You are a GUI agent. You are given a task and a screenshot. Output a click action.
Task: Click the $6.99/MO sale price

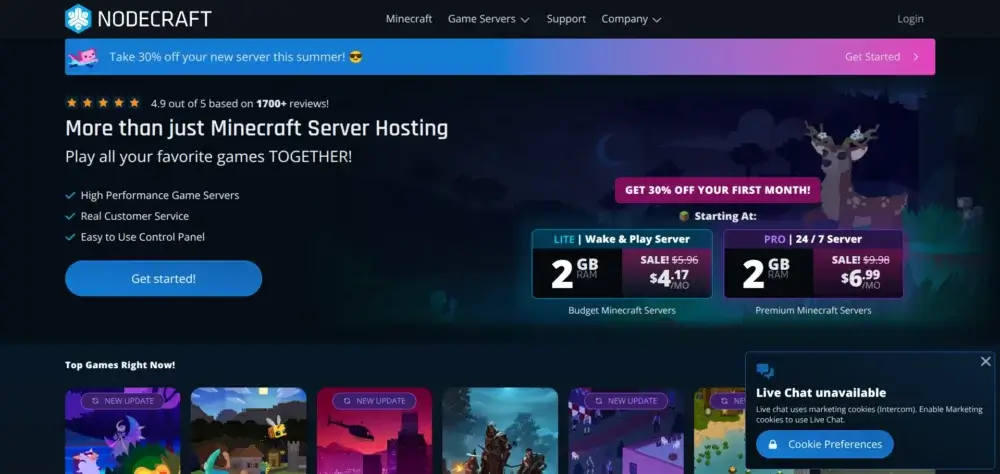point(862,278)
